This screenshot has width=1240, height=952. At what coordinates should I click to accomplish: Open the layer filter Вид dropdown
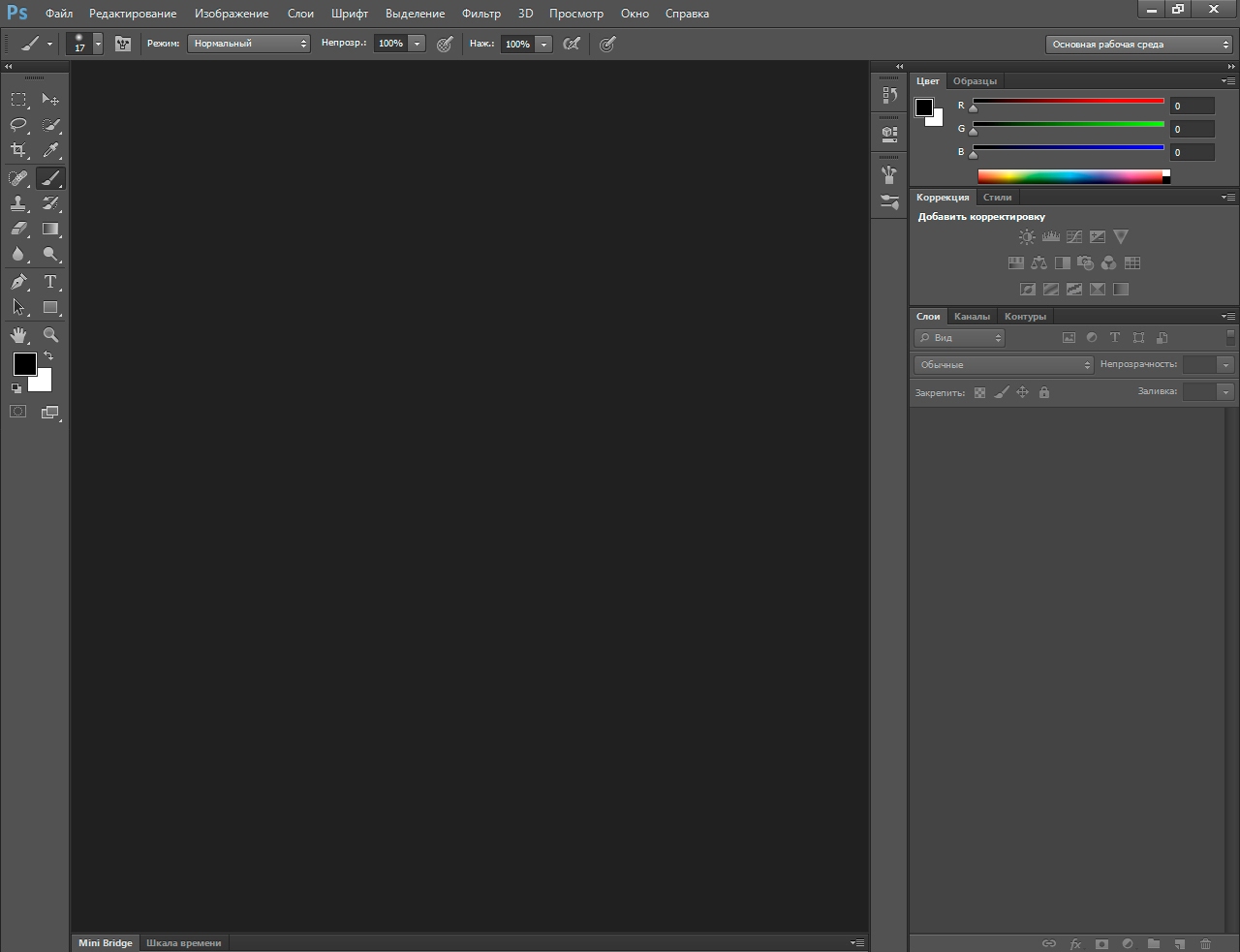(x=959, y=338)
